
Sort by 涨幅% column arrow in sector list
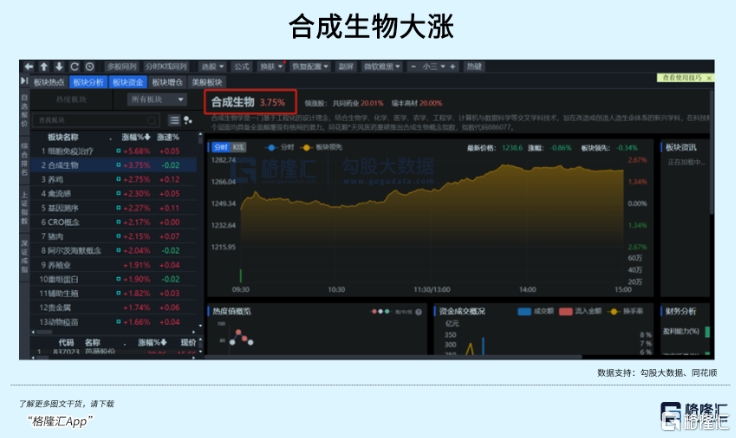coord(147,137)
